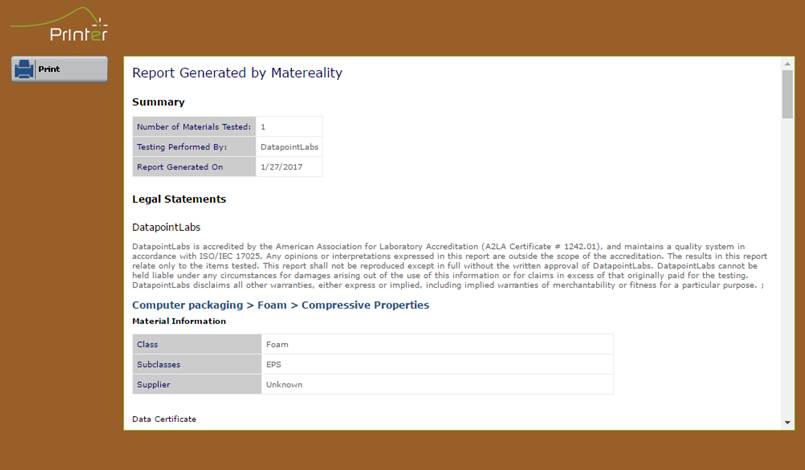Click the DatapointLabs value in Summary table
Viewport: 805px width, 470px height.
[x=289, y=147]
